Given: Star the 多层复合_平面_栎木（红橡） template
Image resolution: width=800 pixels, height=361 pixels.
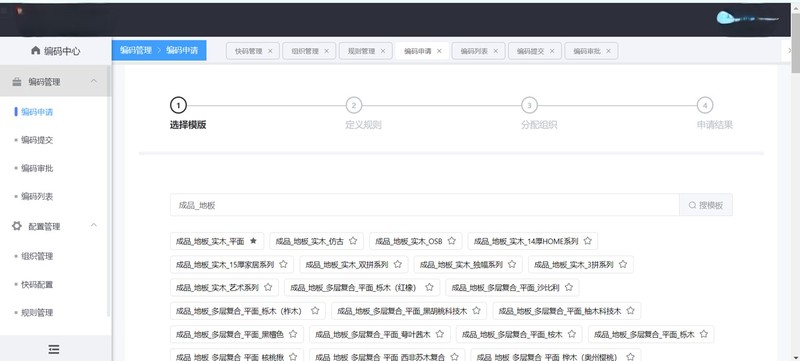Looking at the screenshot, I should [429, 287].
